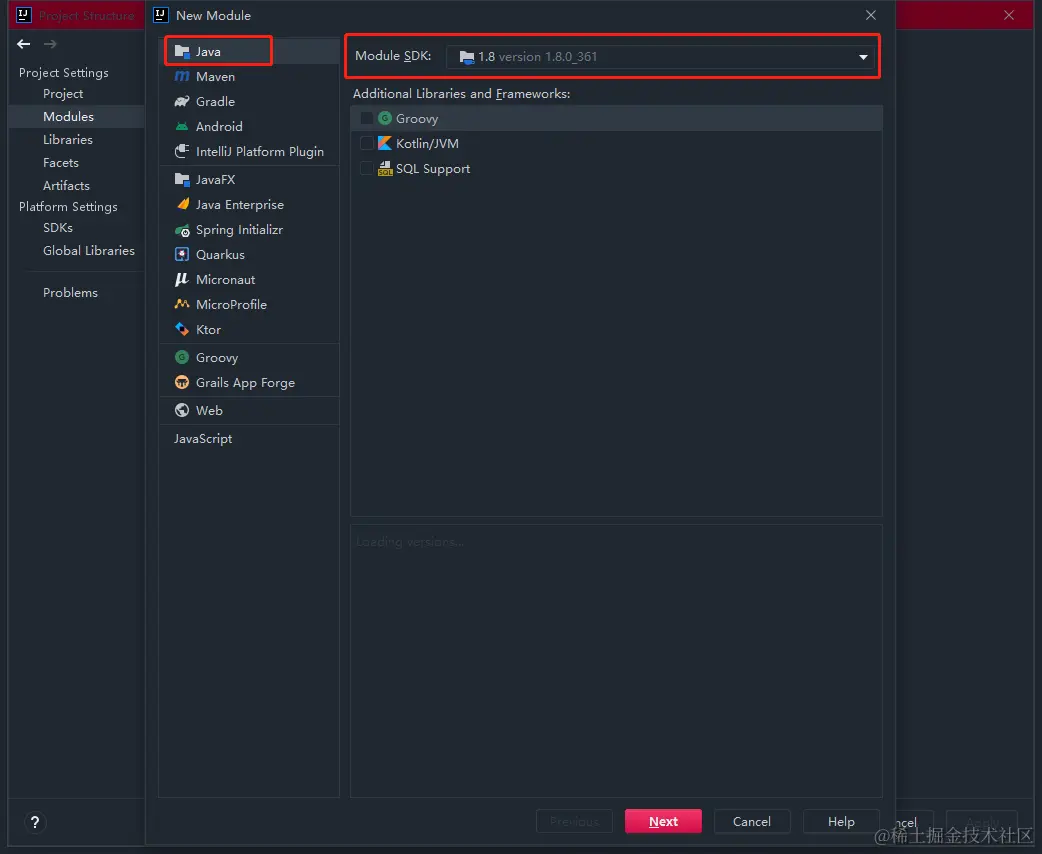Viewport: 1042px width, 854px height.
Task: Select the Ktor module type
Action: click(x=249, y=329)
